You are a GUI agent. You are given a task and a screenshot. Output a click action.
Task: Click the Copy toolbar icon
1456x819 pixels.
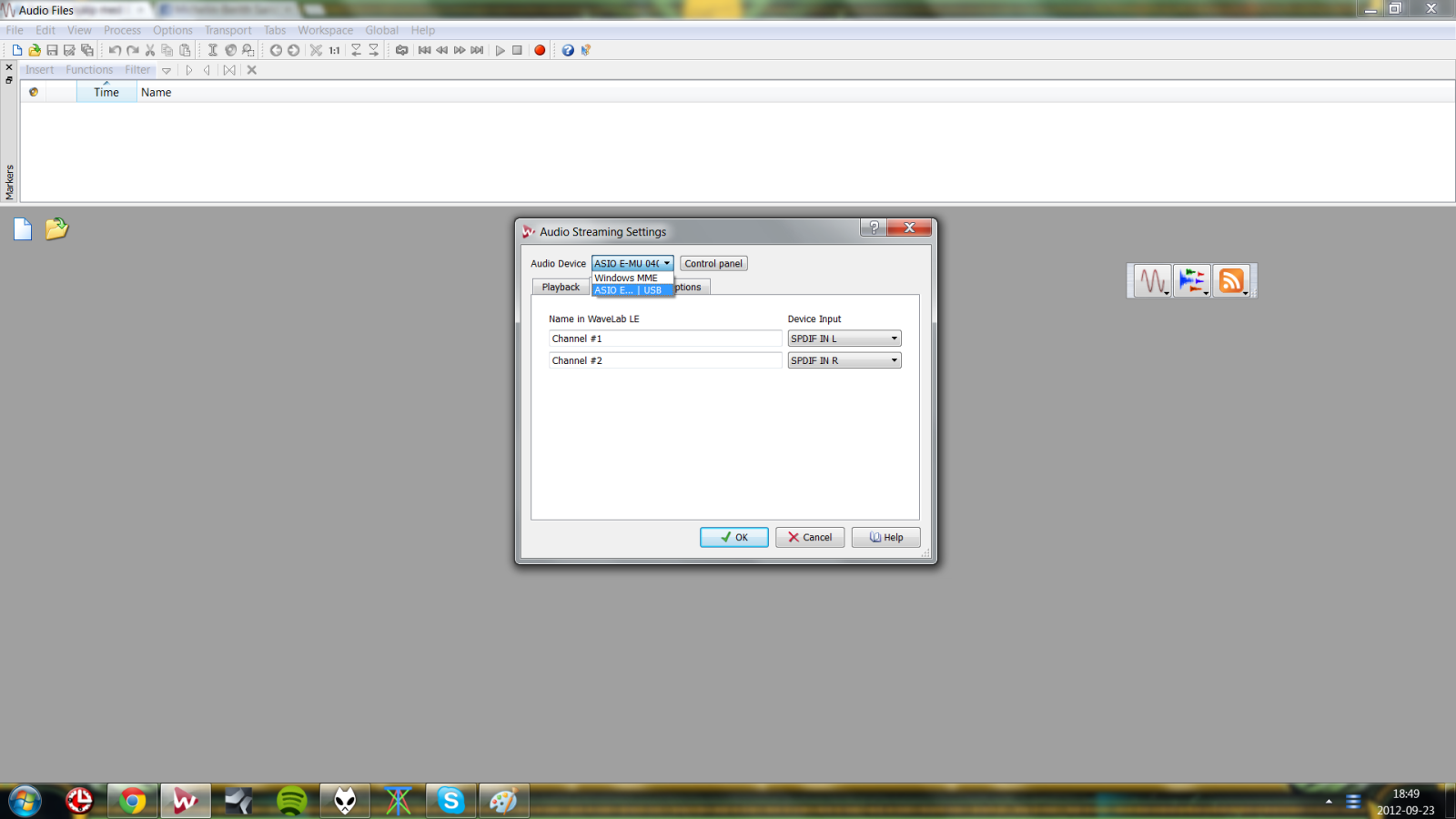pos(167,50)
